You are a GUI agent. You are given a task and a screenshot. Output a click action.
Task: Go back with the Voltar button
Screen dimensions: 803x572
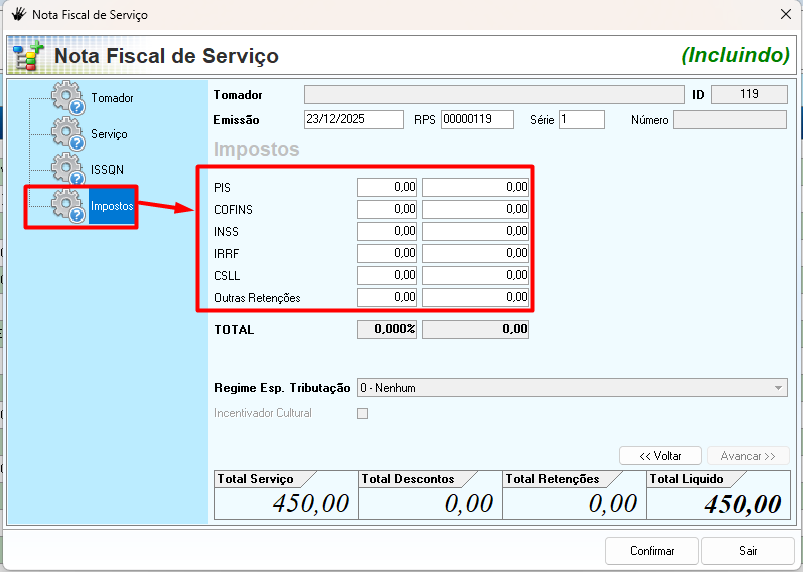(660, 456)
